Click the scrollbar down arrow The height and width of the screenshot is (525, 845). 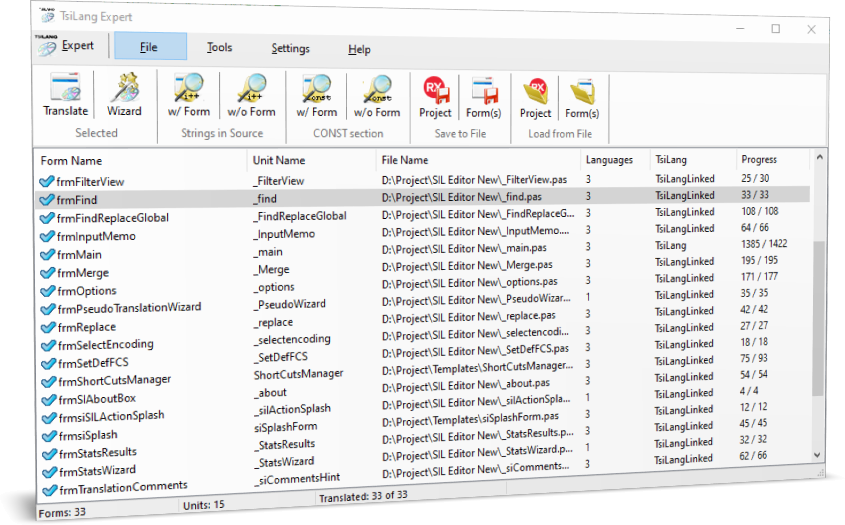pos(818,455)
